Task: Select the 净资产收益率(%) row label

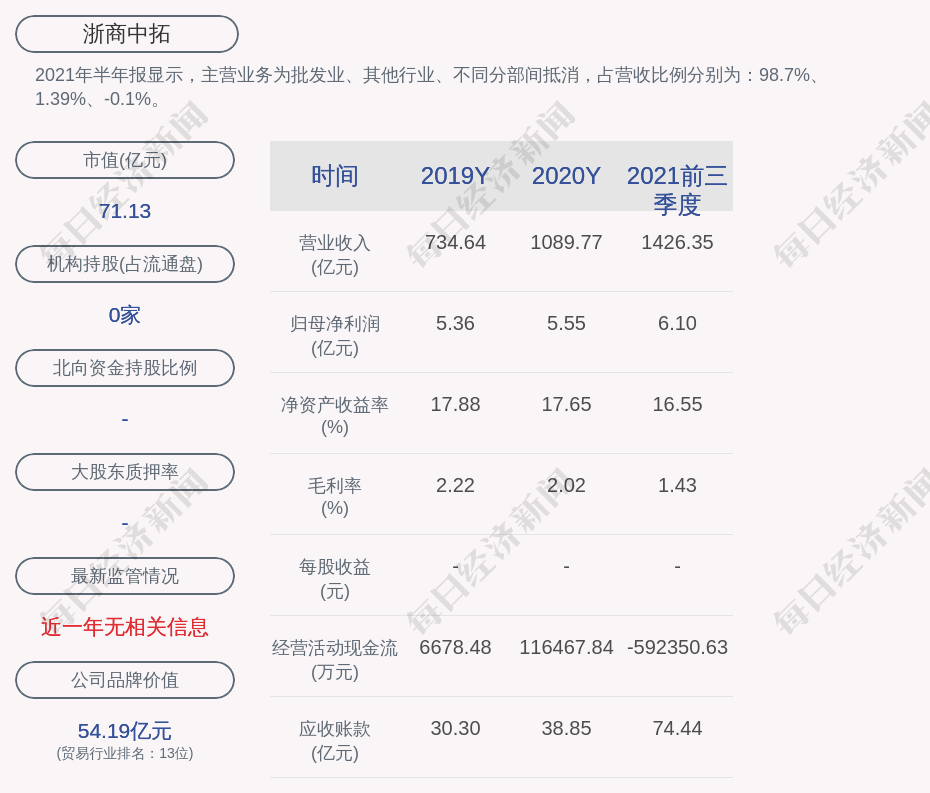Action: tap(335, 416)
